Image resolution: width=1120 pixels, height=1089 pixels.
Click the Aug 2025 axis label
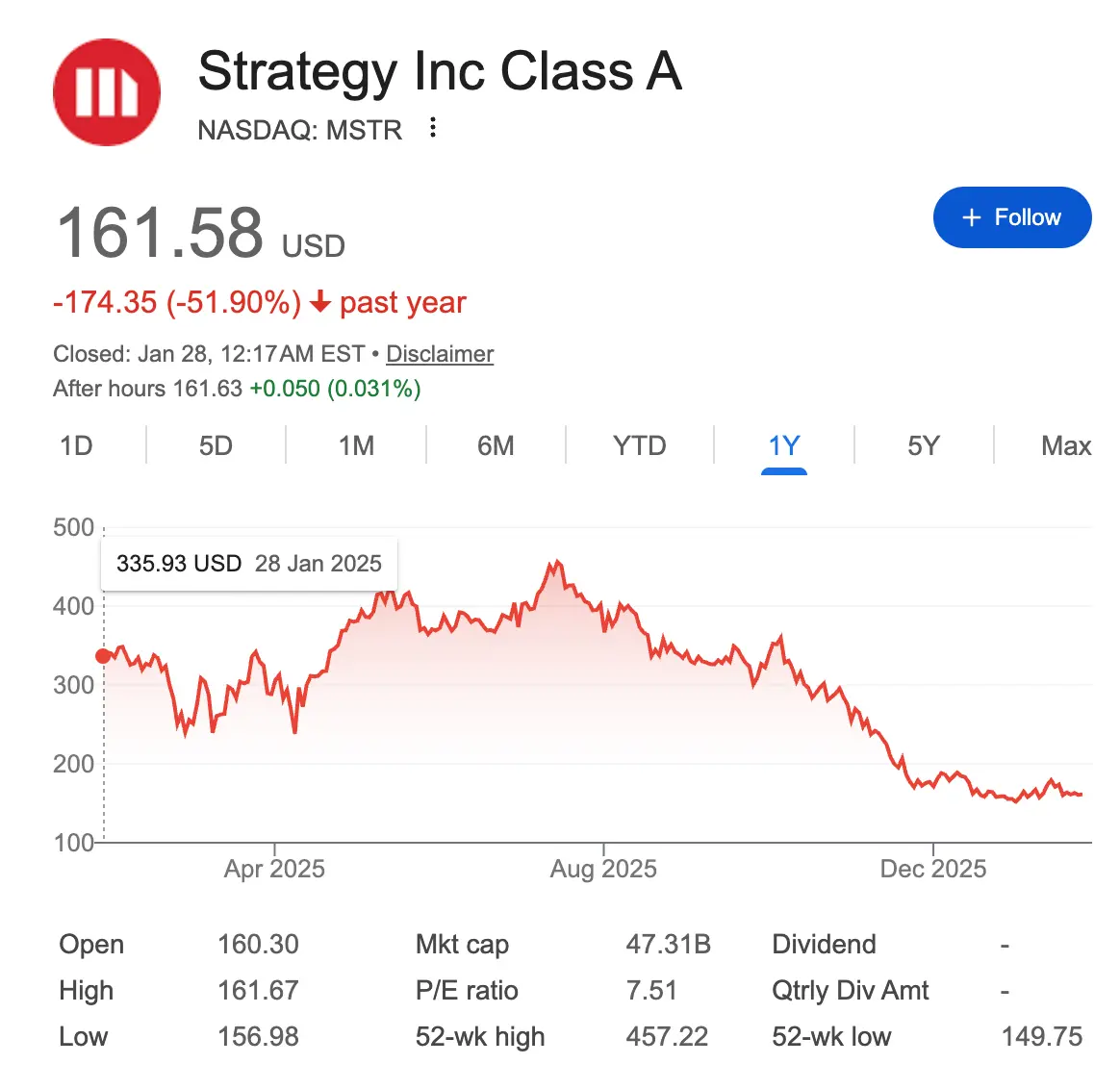[603, 870]
